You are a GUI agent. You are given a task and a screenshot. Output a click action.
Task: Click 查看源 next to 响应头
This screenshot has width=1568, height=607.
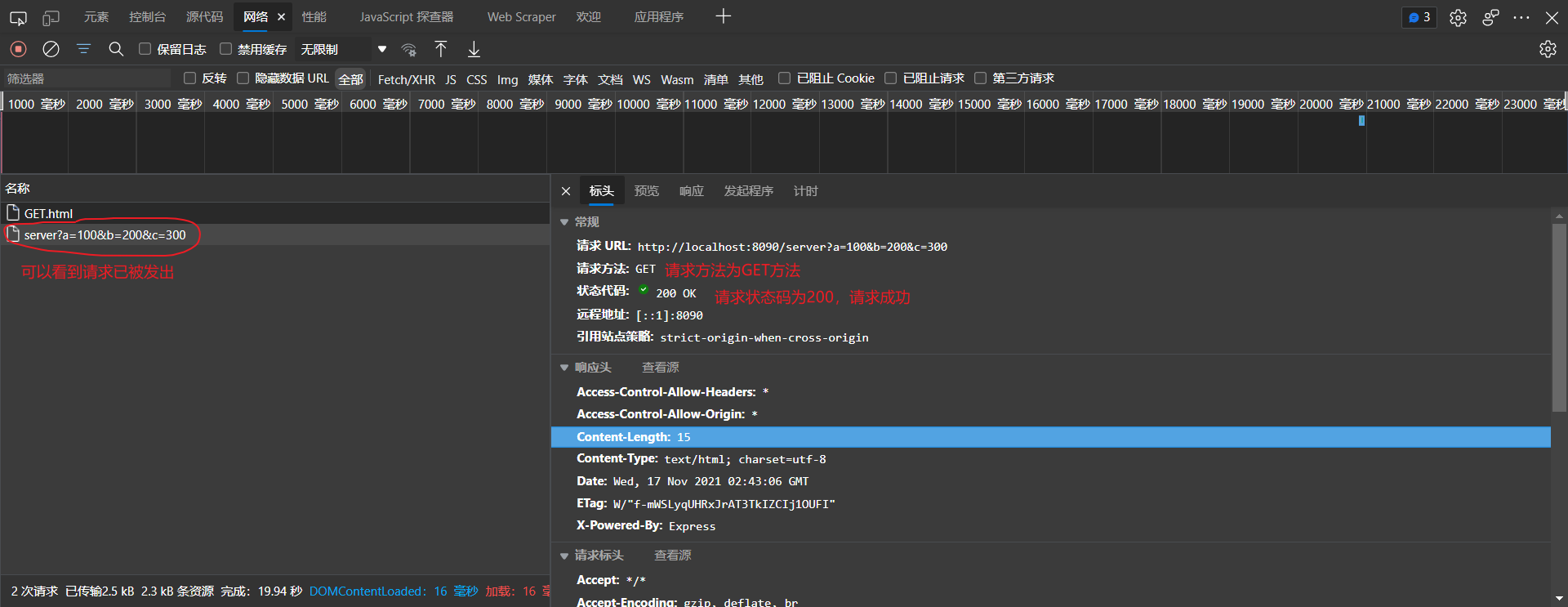[660, 368]
